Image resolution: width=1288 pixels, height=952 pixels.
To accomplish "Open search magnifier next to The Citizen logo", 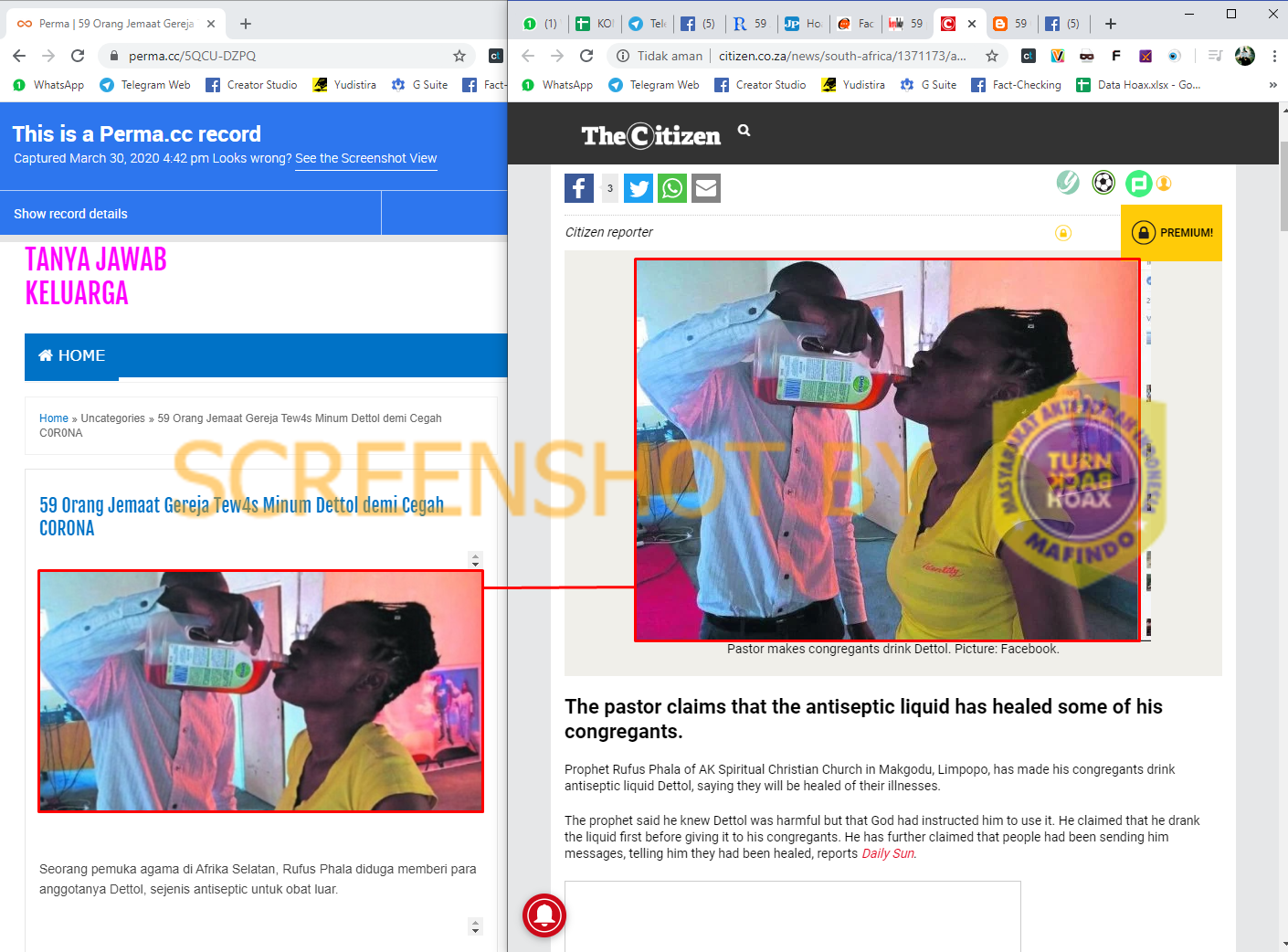I will [744, 131].
